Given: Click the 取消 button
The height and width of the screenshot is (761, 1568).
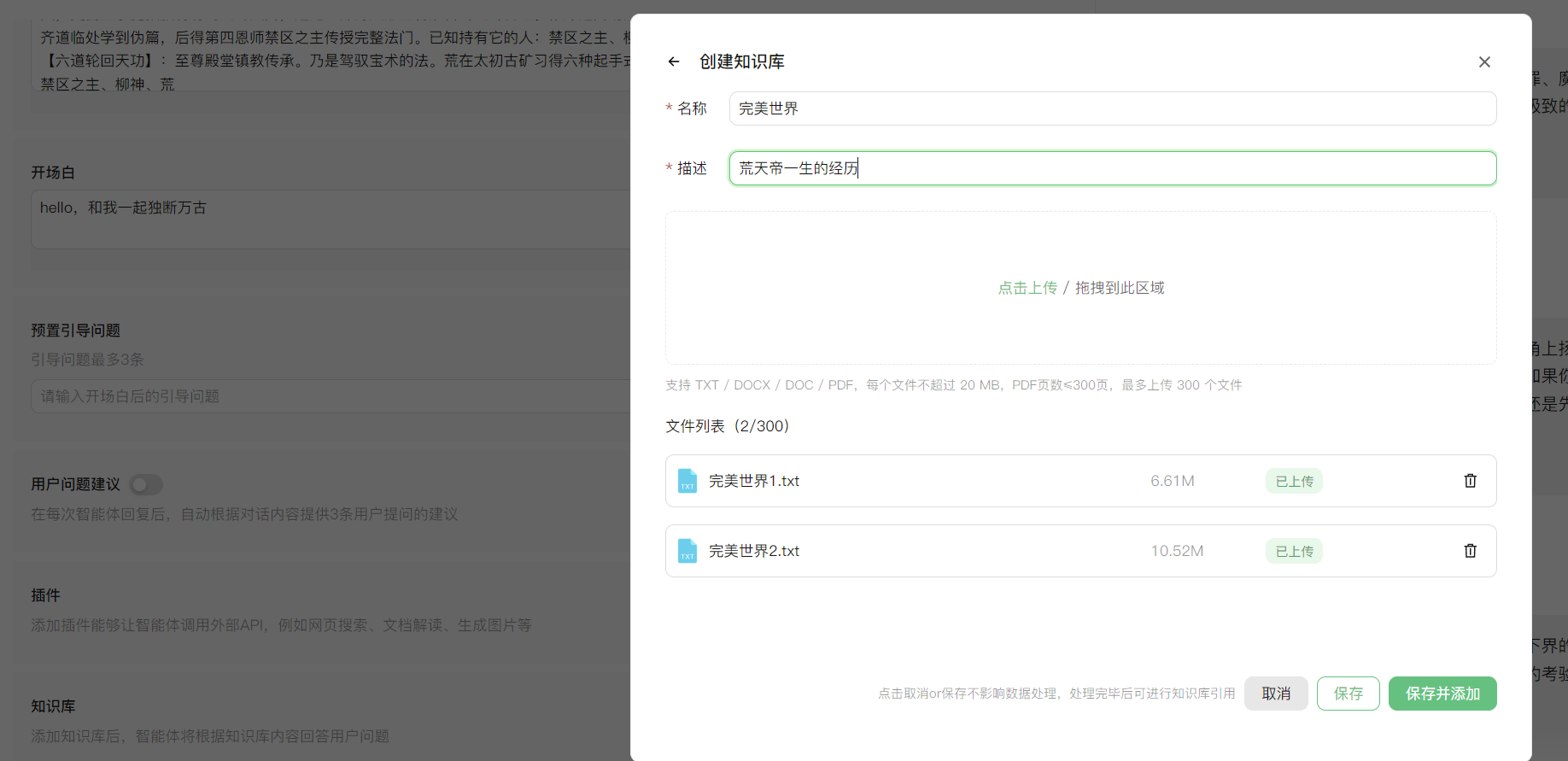Looking at the screenshot, I should (x=1276, y=694).
